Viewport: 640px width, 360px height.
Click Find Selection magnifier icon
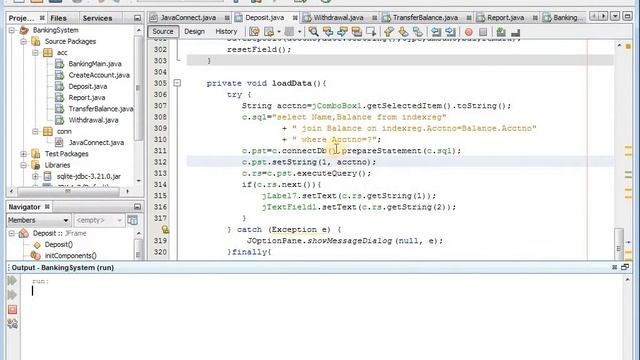pyautogui.click(x=313, y=31)
